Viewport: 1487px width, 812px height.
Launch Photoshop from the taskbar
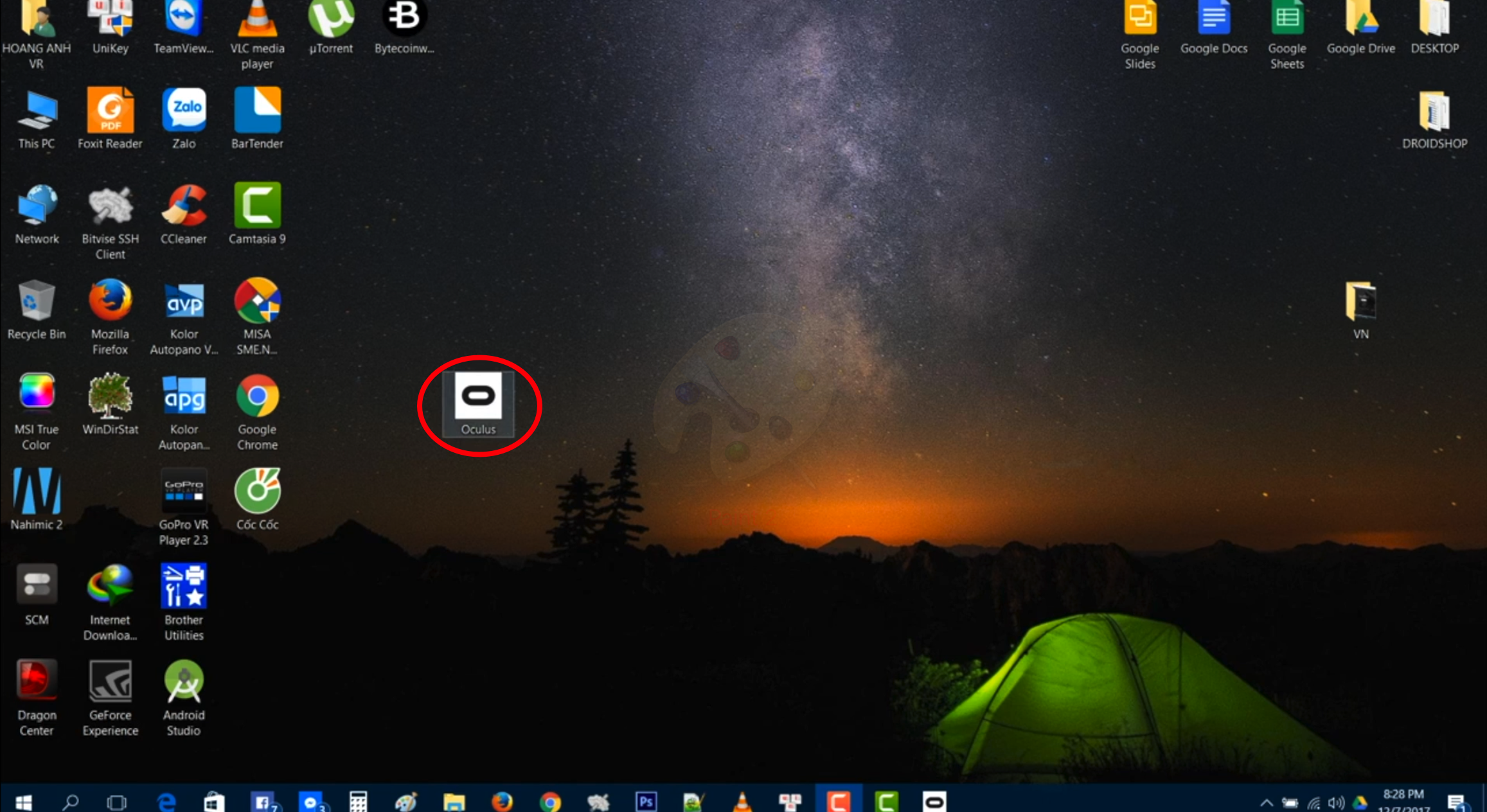tap(646, 801)
